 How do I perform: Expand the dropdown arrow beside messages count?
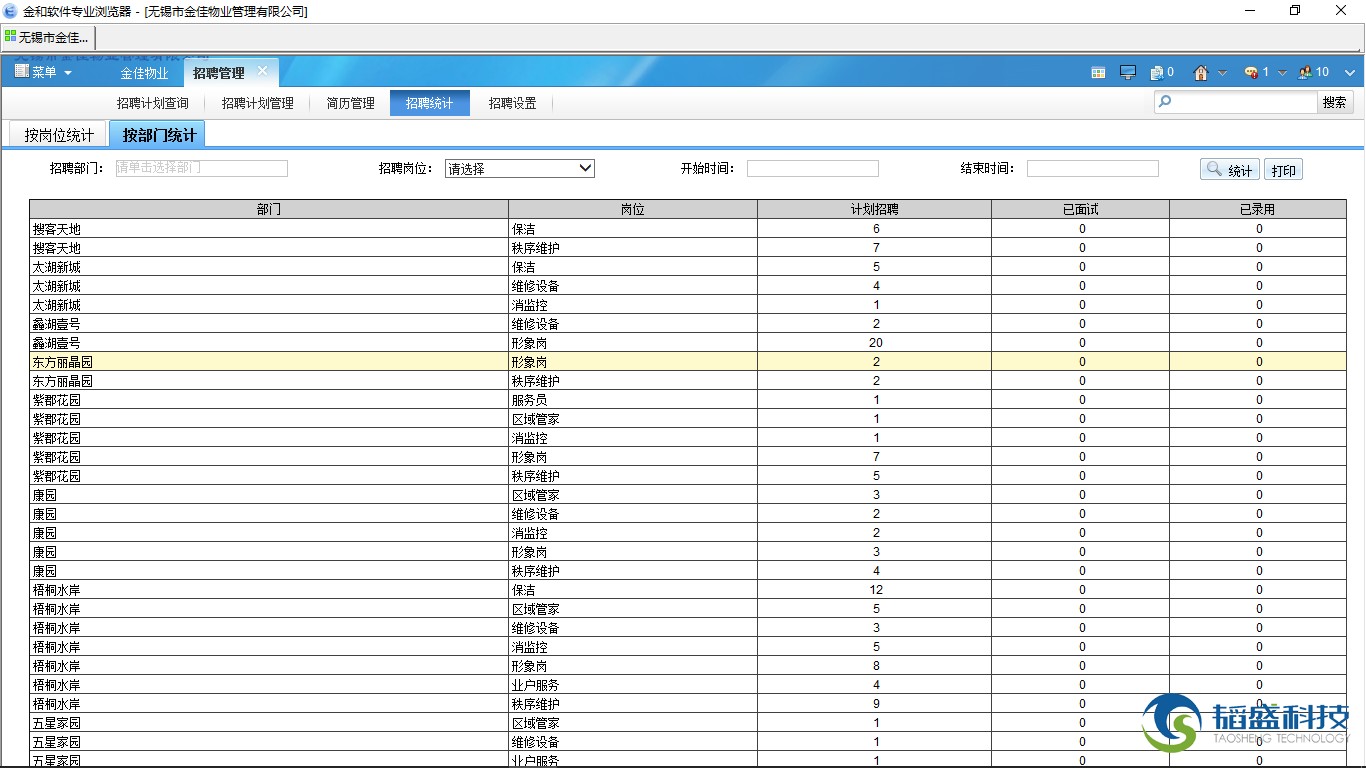[1282, 73]
